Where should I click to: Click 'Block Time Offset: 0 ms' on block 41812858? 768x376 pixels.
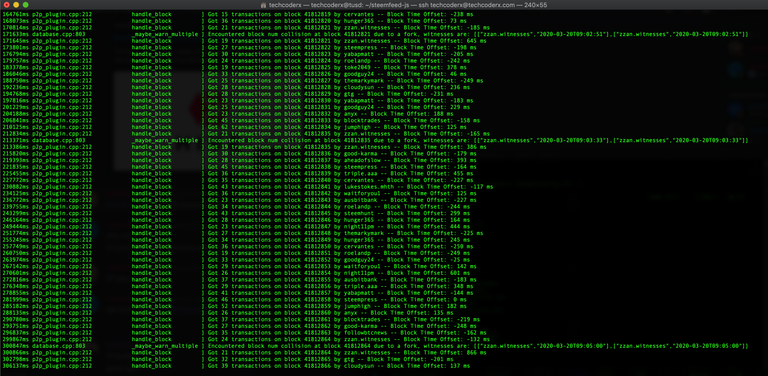(427, 299)
